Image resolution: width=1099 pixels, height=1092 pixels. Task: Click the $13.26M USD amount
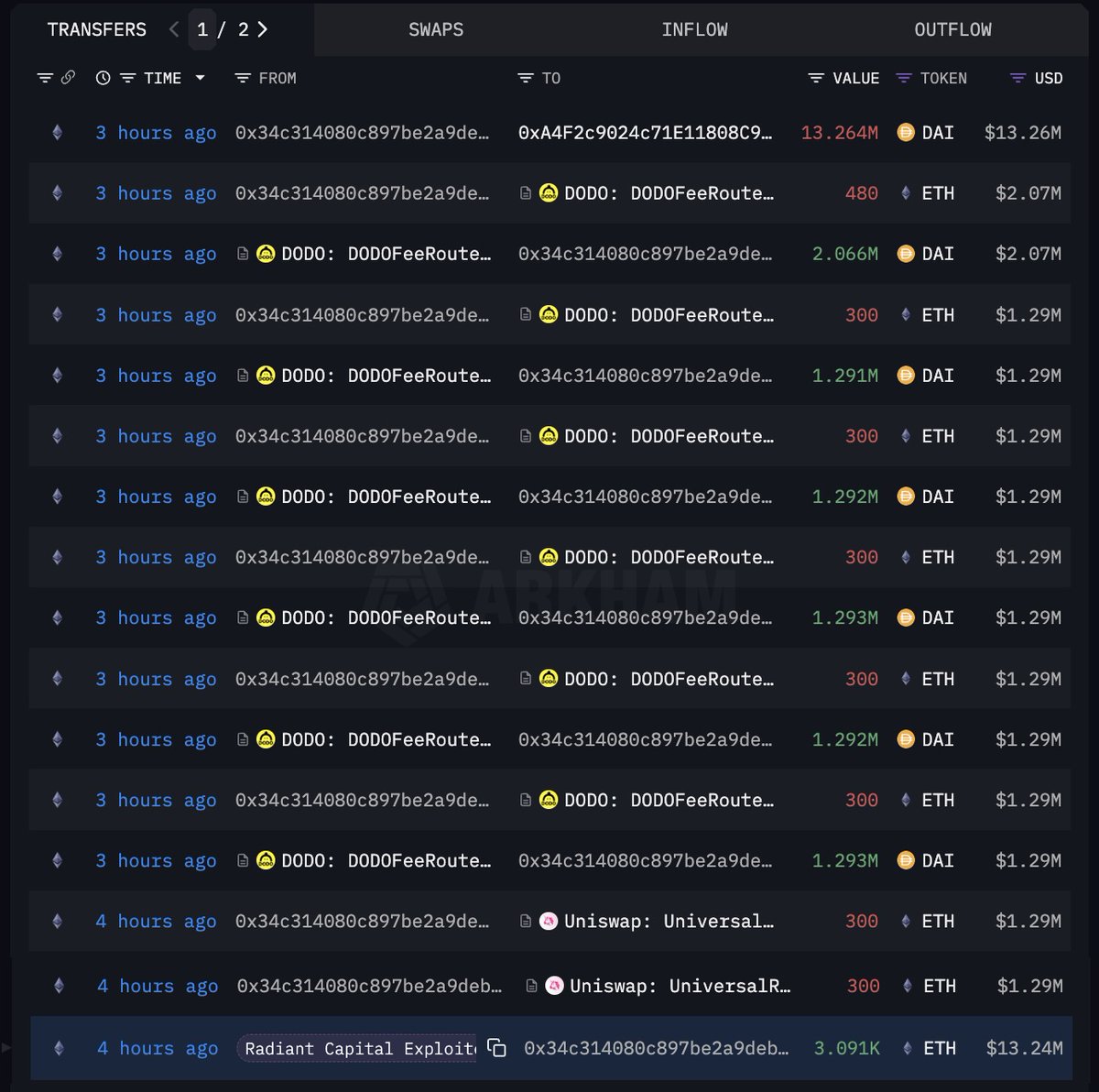[1023, 133]
